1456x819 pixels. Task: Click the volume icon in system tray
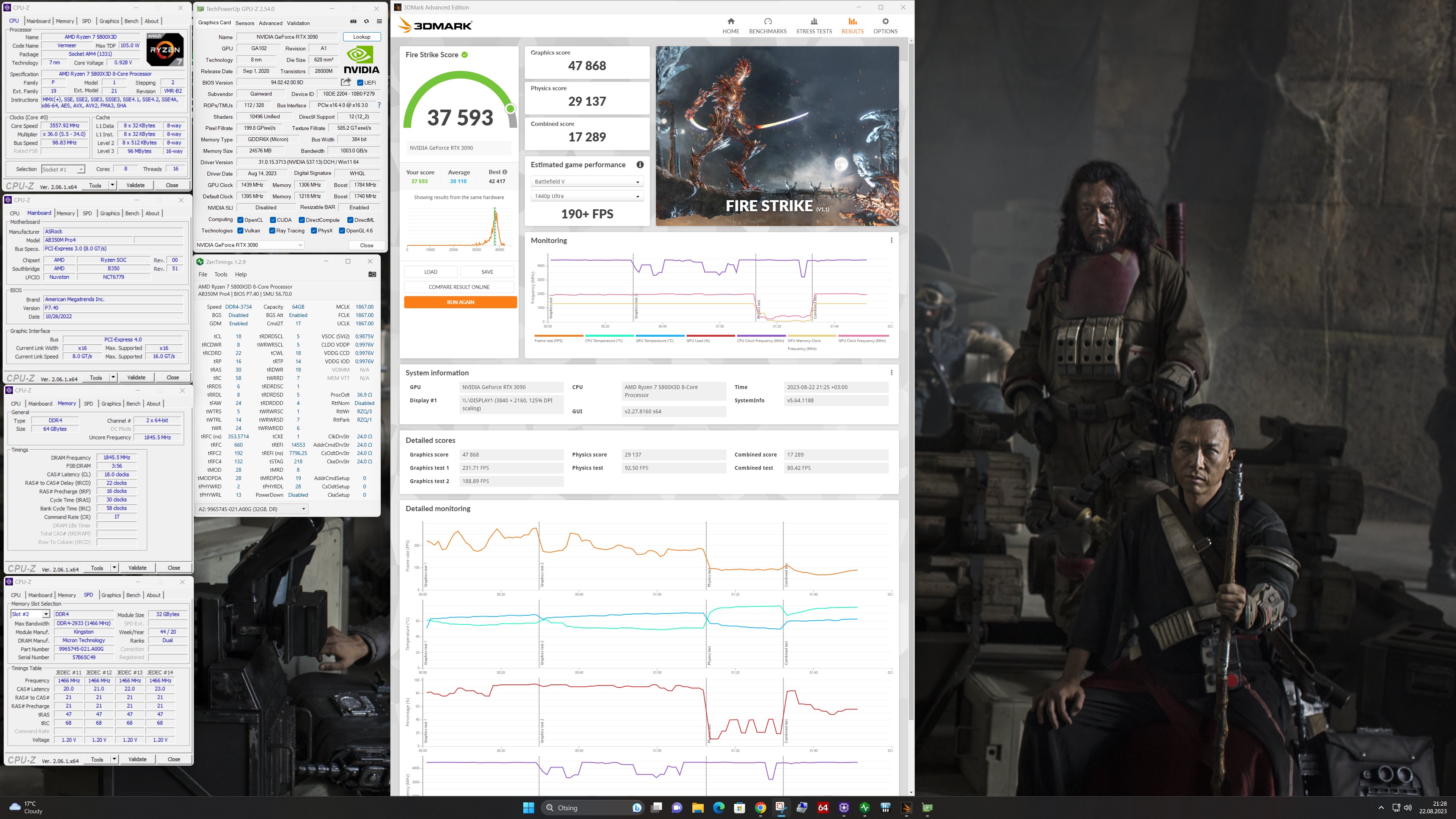click(x=1407, y=808)
